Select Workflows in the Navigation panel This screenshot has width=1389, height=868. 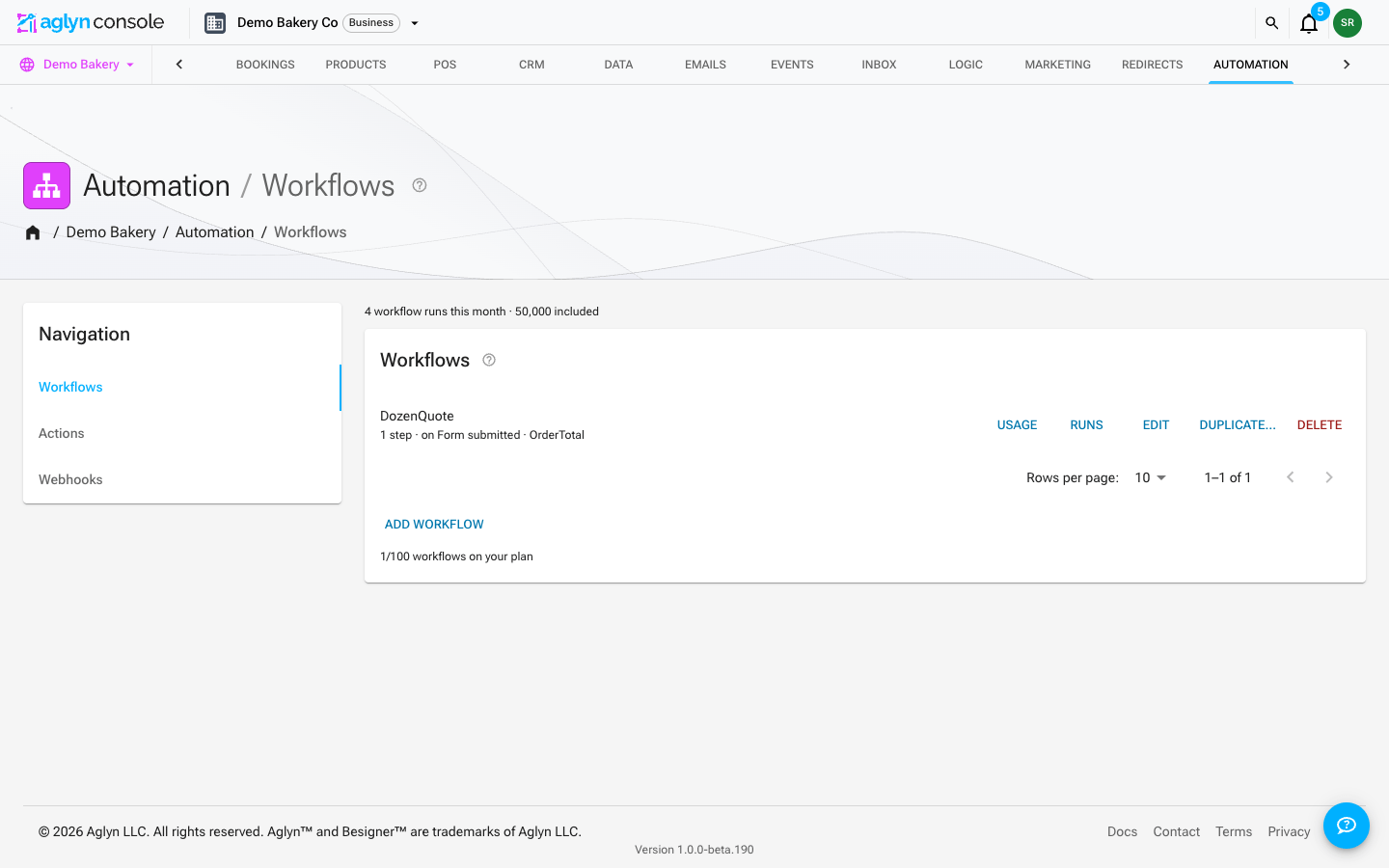click(182, 388)
